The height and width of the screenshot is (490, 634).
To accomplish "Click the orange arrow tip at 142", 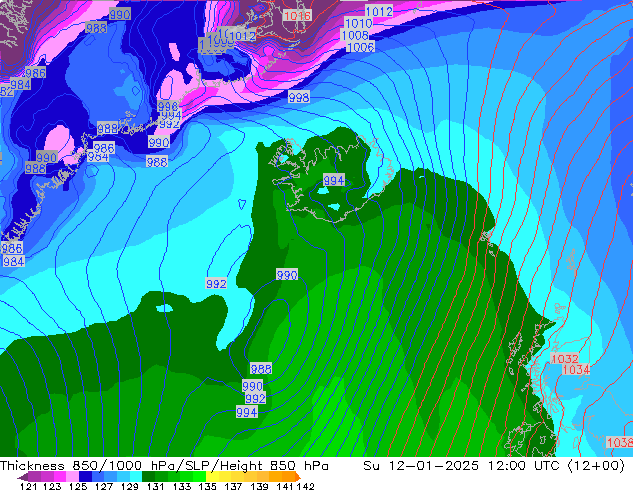I will [298, 476].
